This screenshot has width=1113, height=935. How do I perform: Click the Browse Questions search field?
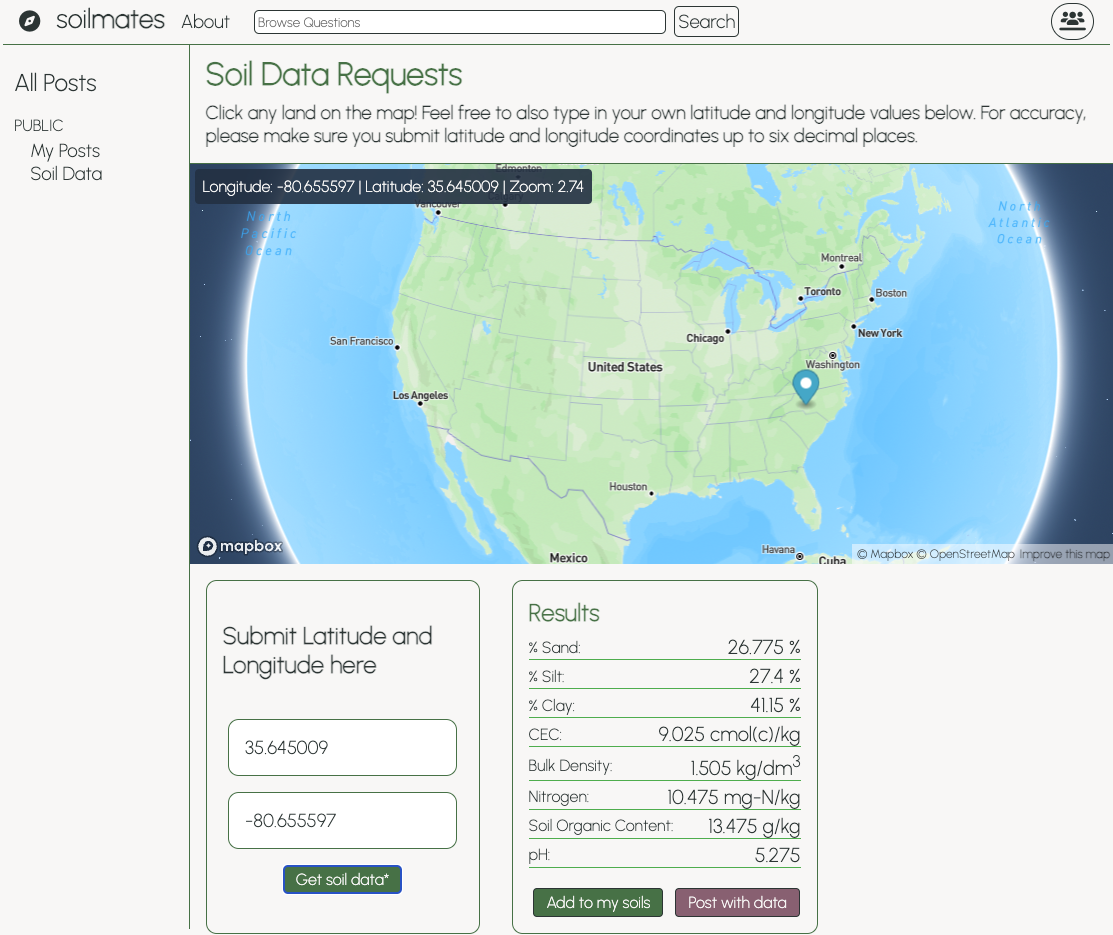tap(459, 22)
